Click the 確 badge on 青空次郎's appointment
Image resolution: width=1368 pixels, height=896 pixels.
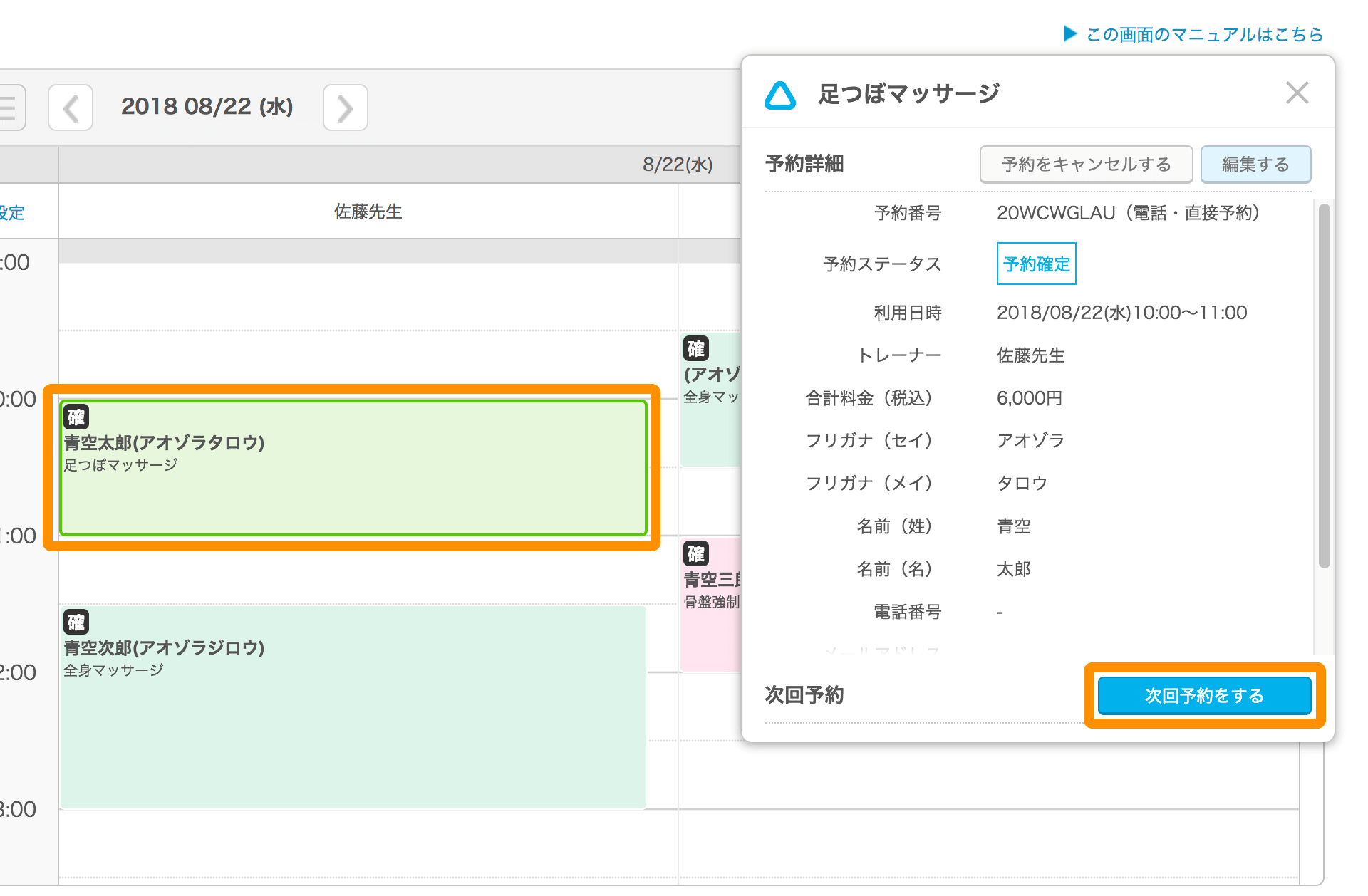77,622
